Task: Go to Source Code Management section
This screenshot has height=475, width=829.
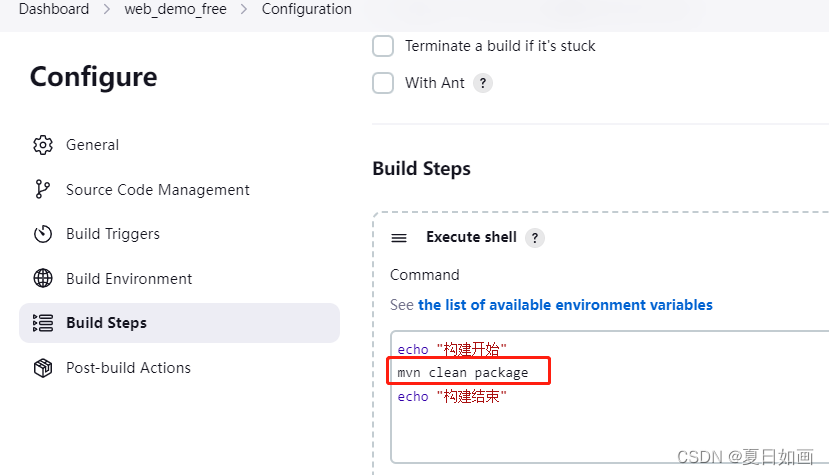Action: click(x=157, y=190)
